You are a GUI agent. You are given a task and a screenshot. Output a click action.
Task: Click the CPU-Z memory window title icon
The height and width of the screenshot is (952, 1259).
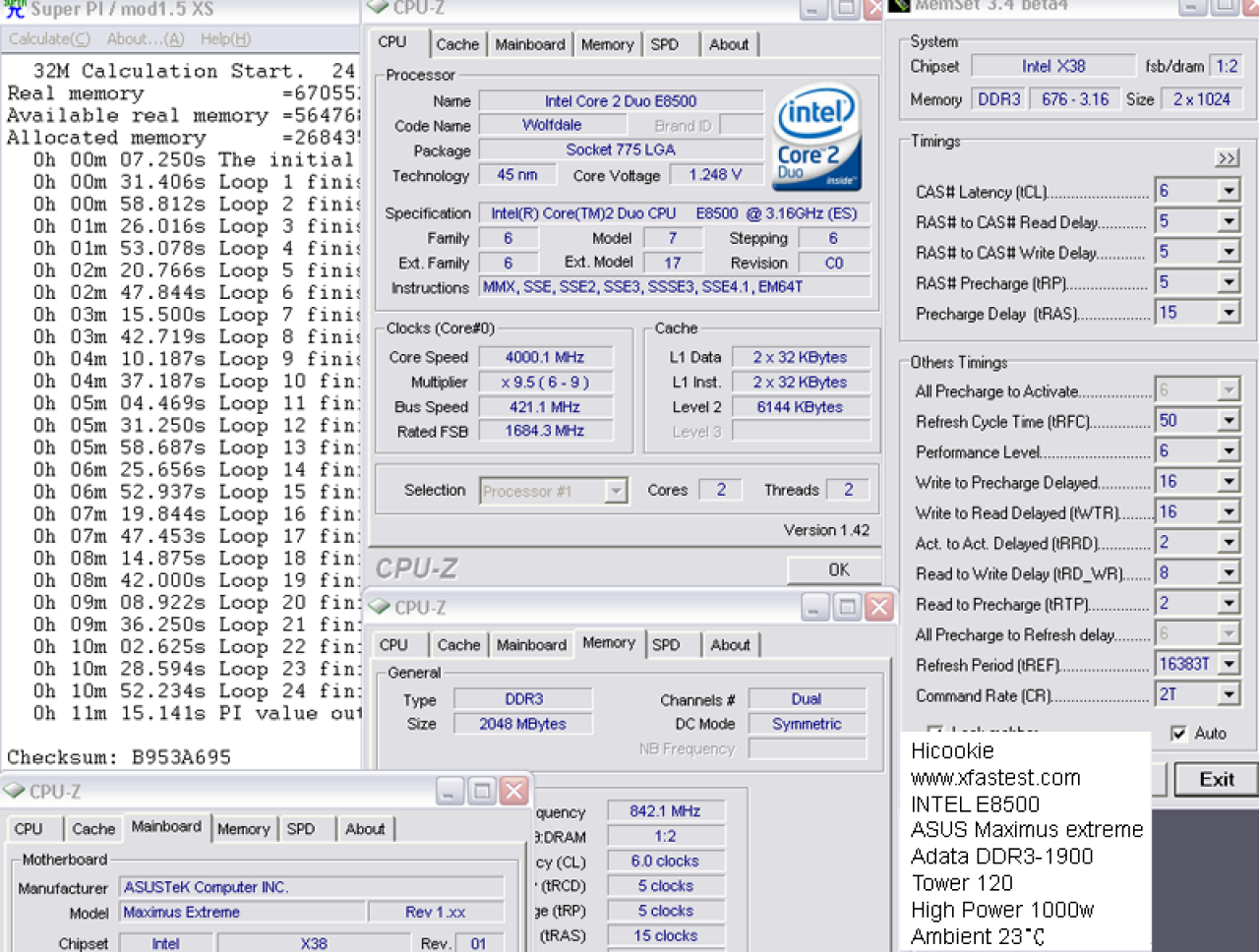(380, 607)
